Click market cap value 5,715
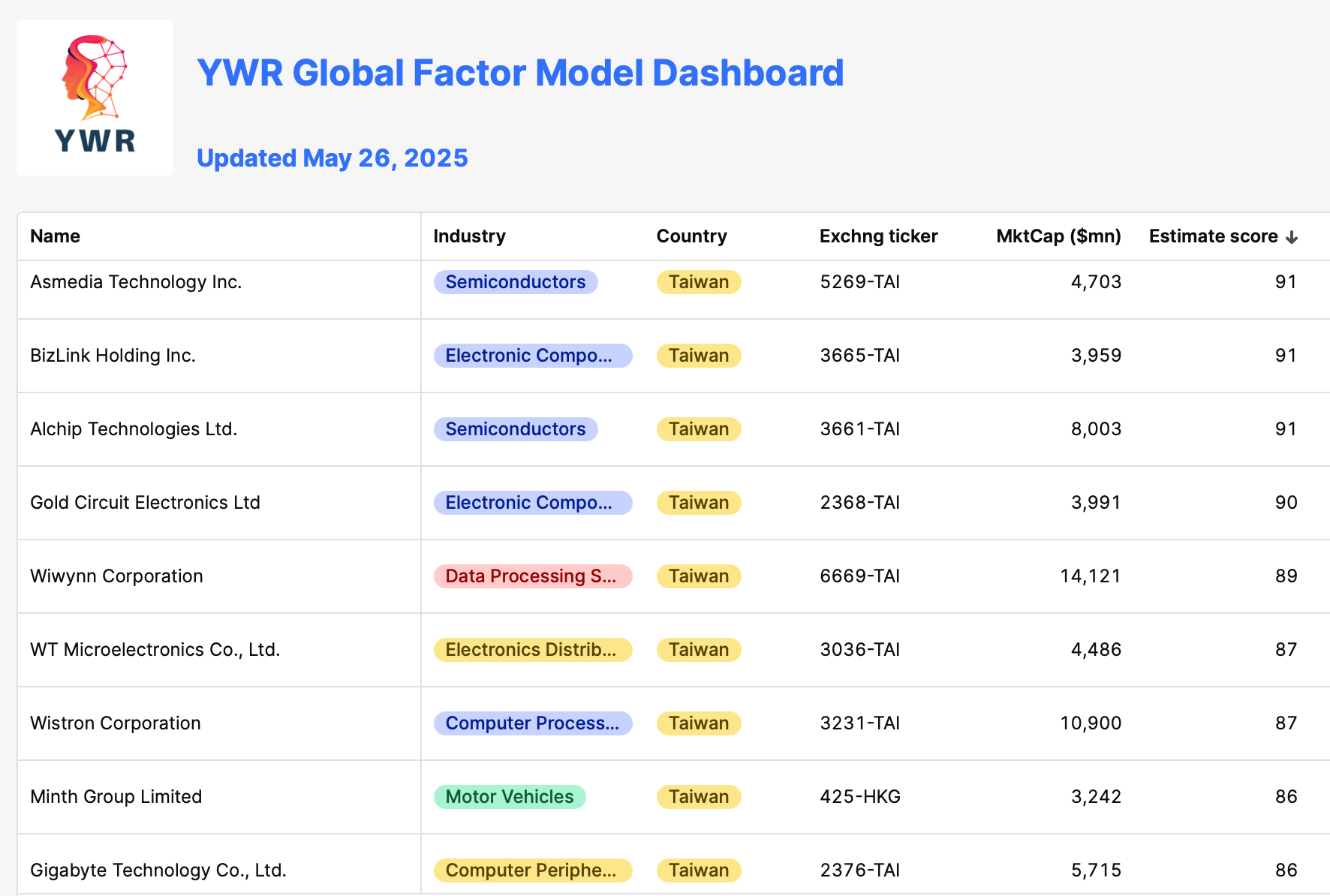 click(1096, 870)
